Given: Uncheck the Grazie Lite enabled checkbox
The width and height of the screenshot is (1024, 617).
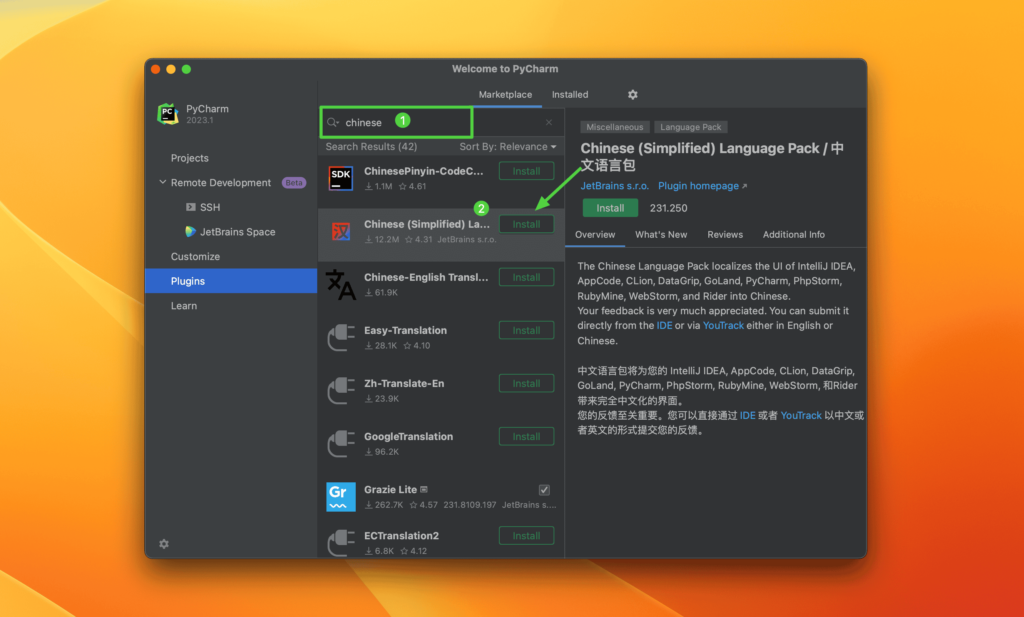Looking at the screenshot, I should (544, 489).
